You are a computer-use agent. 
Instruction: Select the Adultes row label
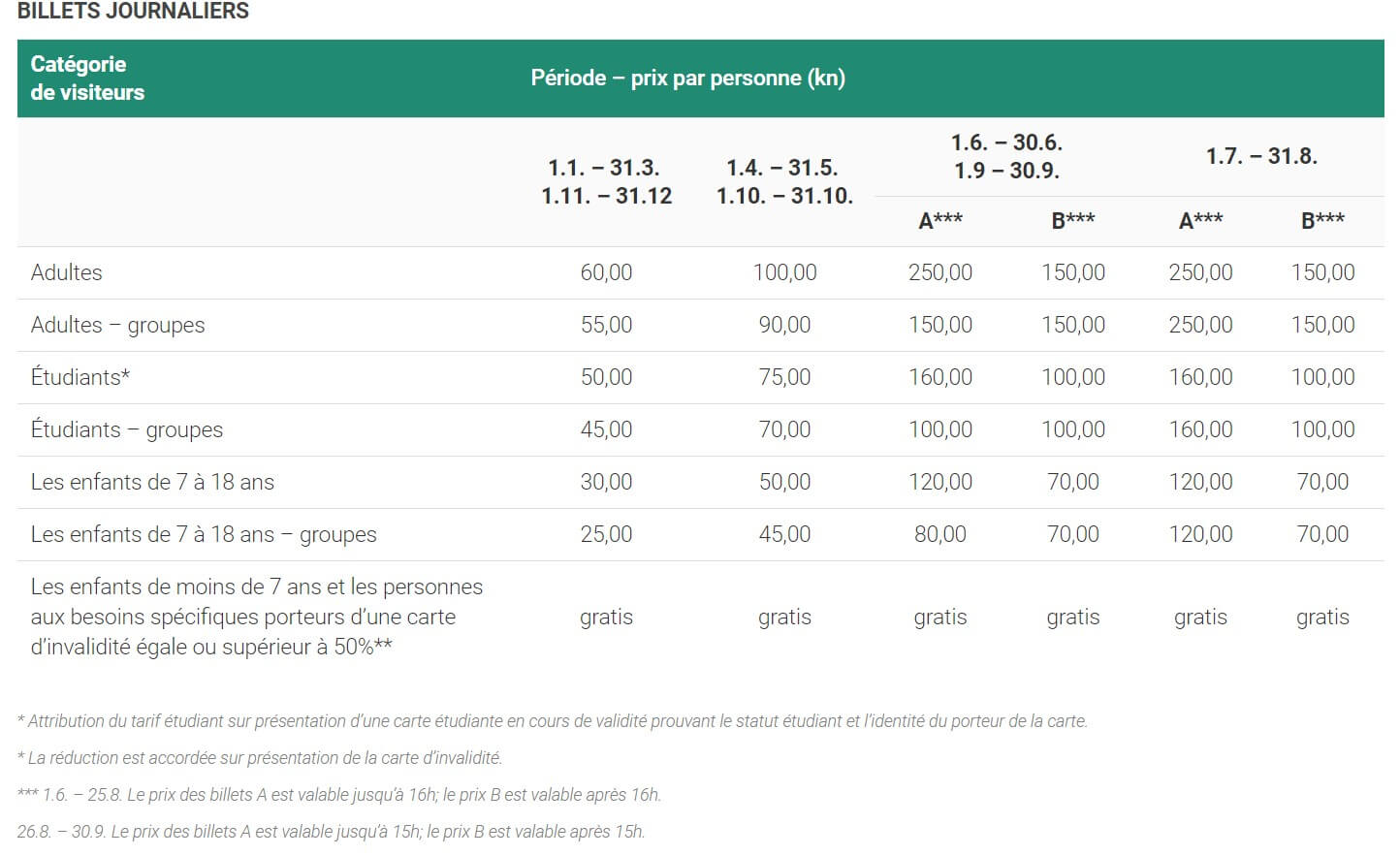[x=66, y=272]
